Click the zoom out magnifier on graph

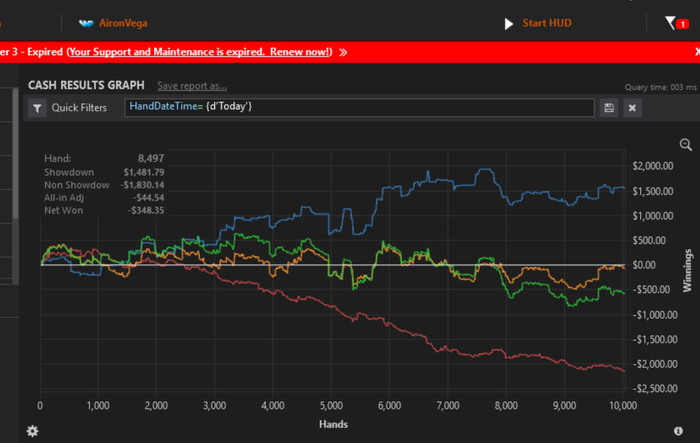685,145
